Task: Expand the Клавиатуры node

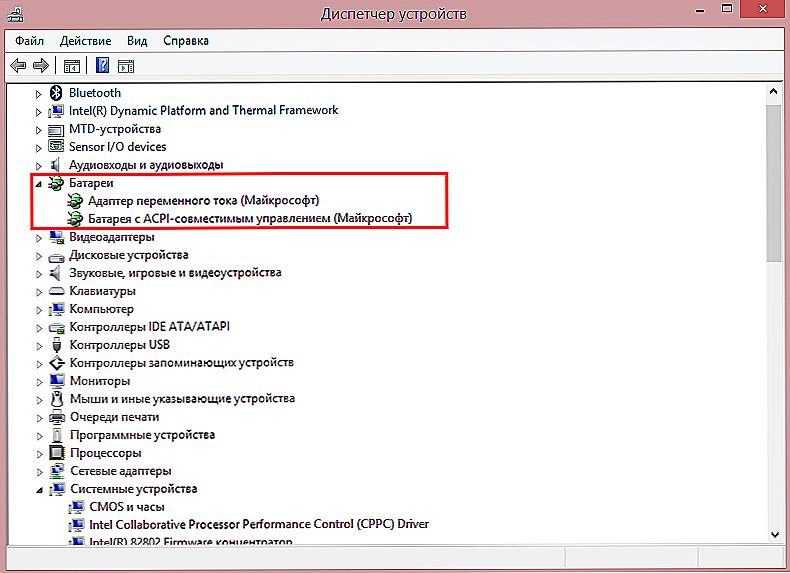Action: click(x=39, y=292)
